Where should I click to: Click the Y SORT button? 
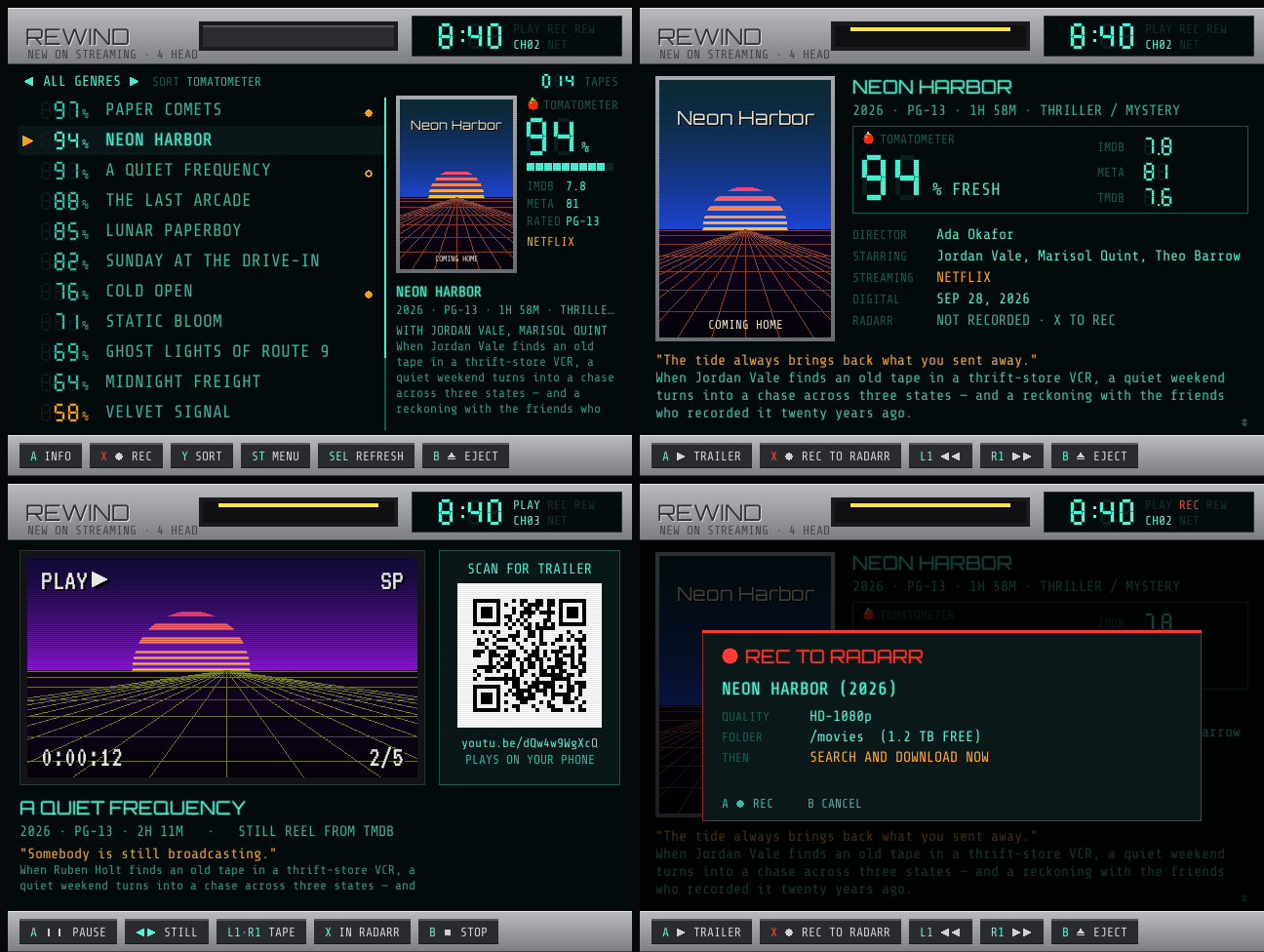pyautogui.click(x=201, y=456)
